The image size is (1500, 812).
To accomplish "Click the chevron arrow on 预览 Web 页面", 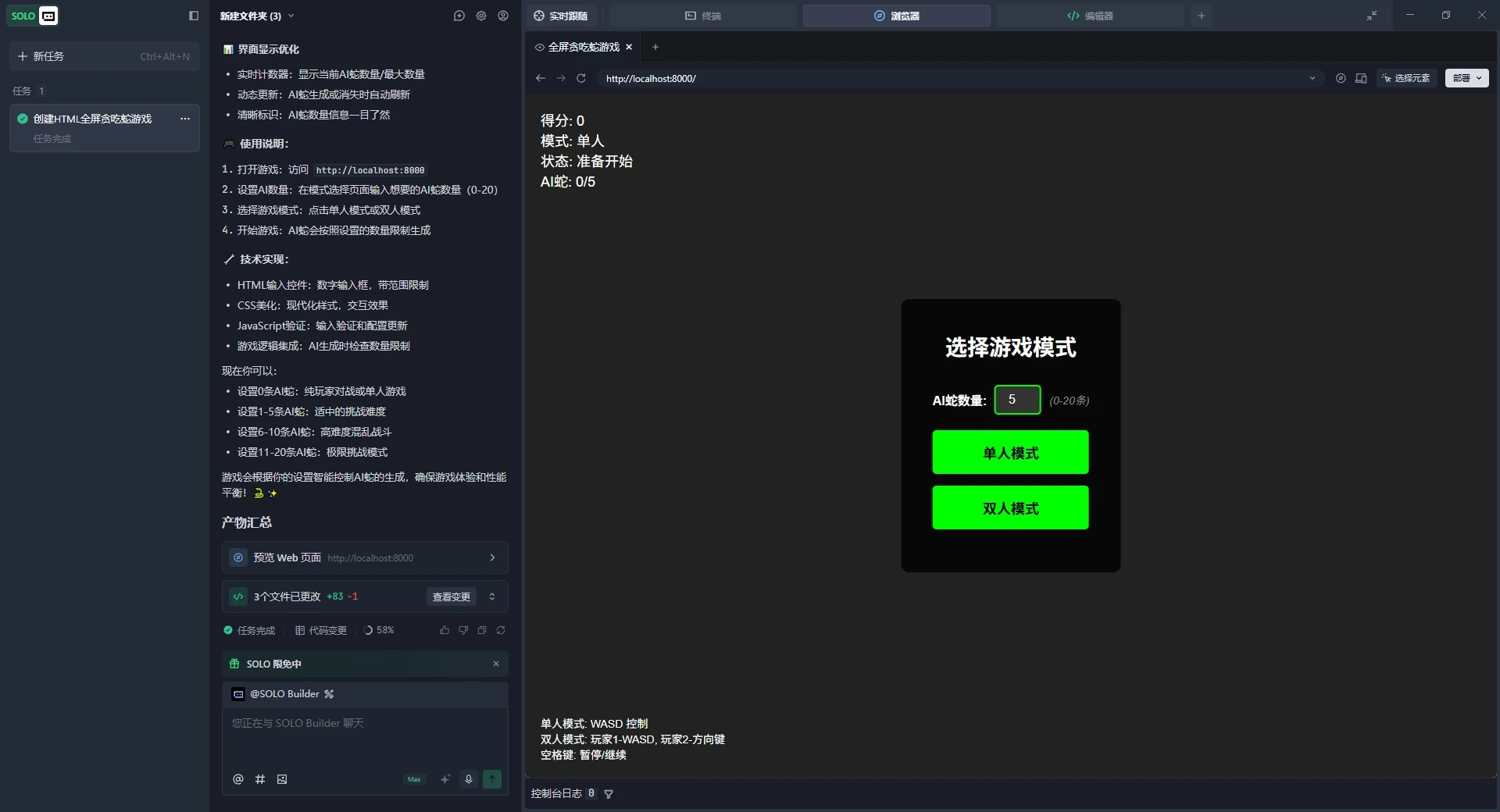I will [492, 557].
